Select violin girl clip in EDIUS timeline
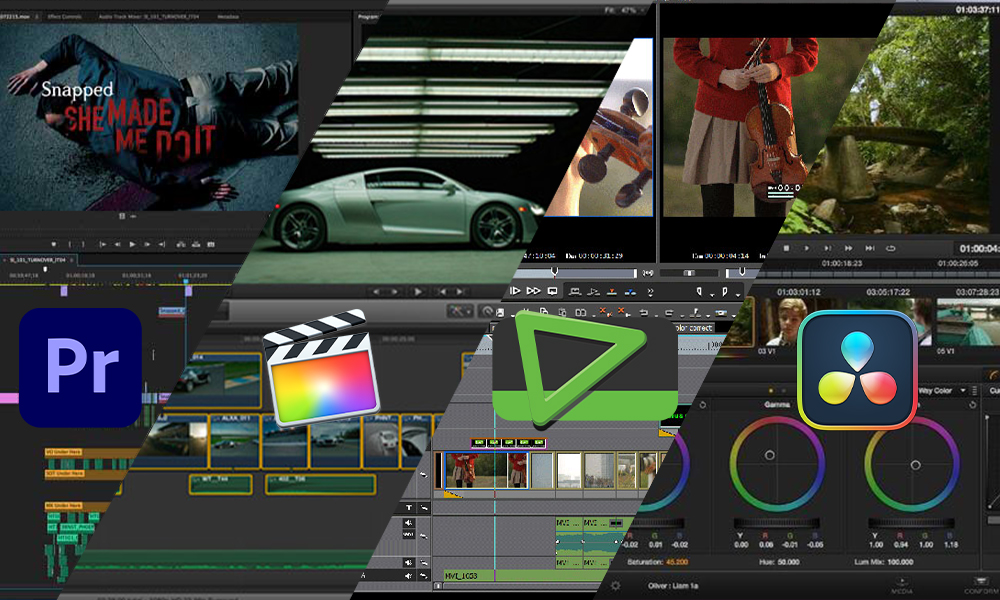 tap(486, 471)
